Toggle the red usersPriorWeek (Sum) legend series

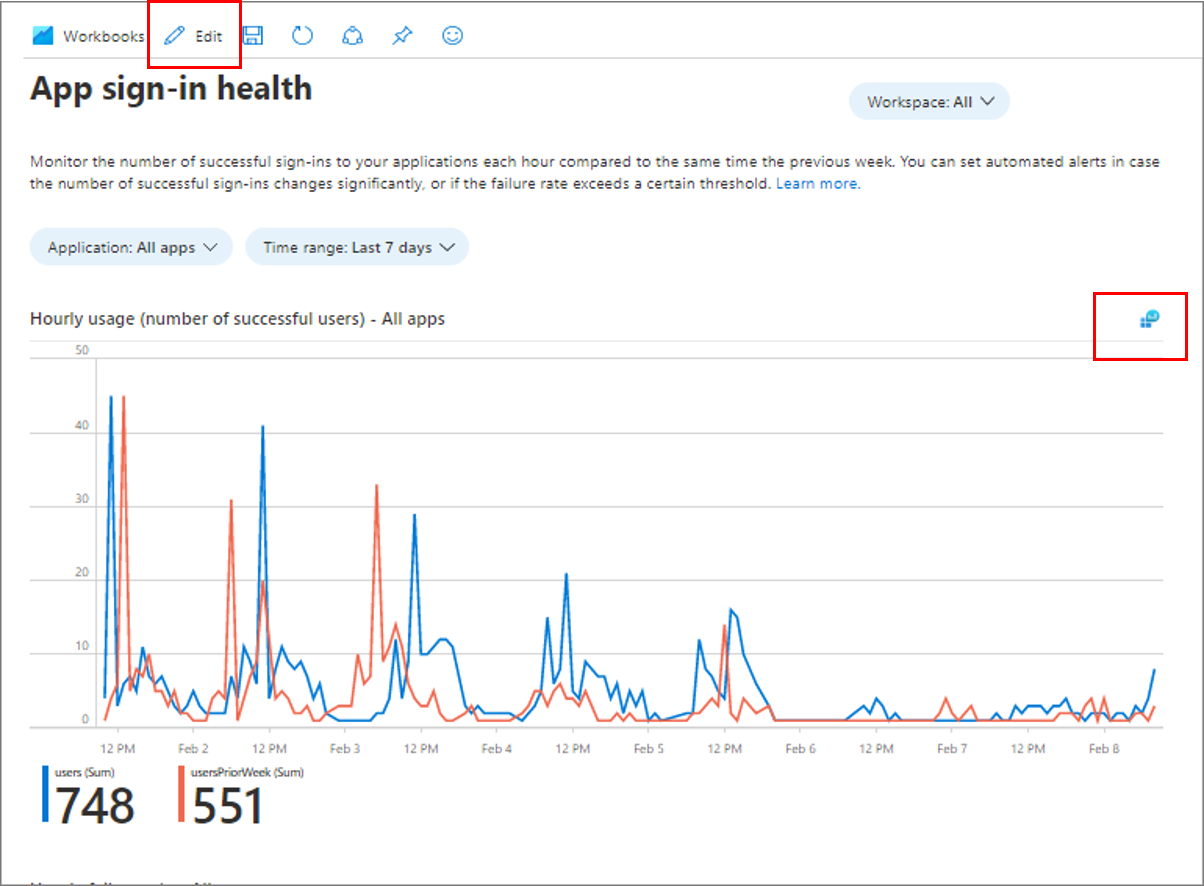[x=246, y=772]
